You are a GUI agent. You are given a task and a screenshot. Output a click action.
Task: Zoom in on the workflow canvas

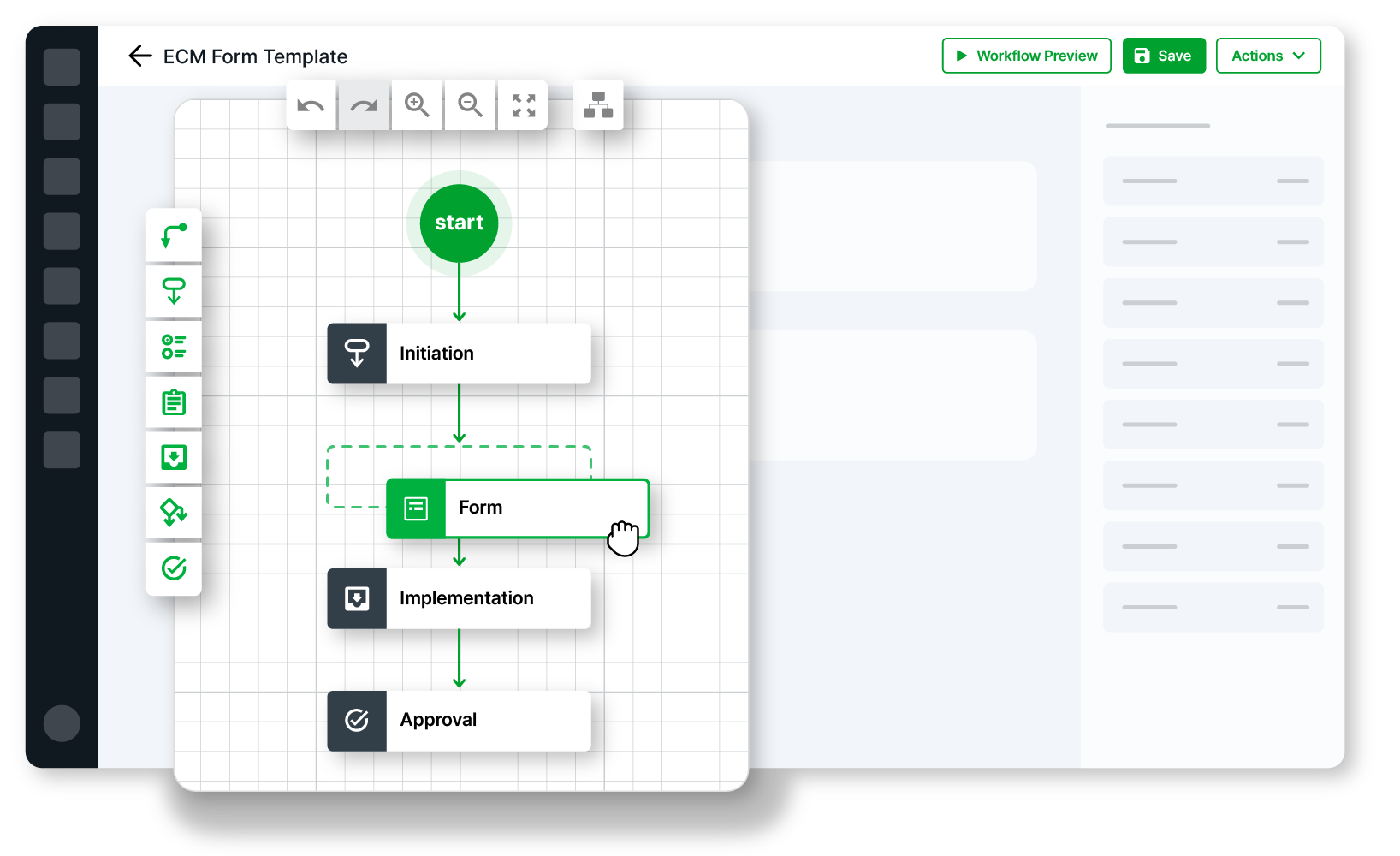coord(417,105)
